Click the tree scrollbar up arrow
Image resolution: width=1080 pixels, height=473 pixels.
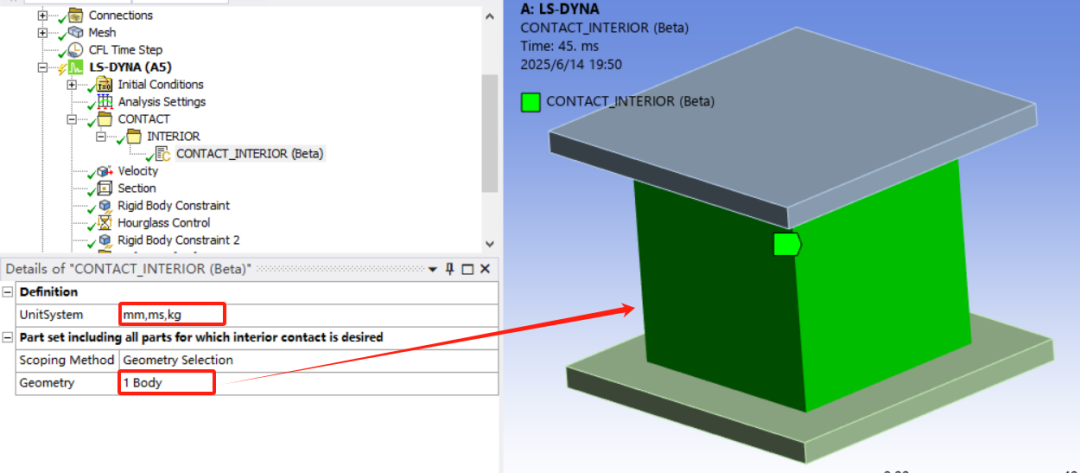(x=489, y=17)
